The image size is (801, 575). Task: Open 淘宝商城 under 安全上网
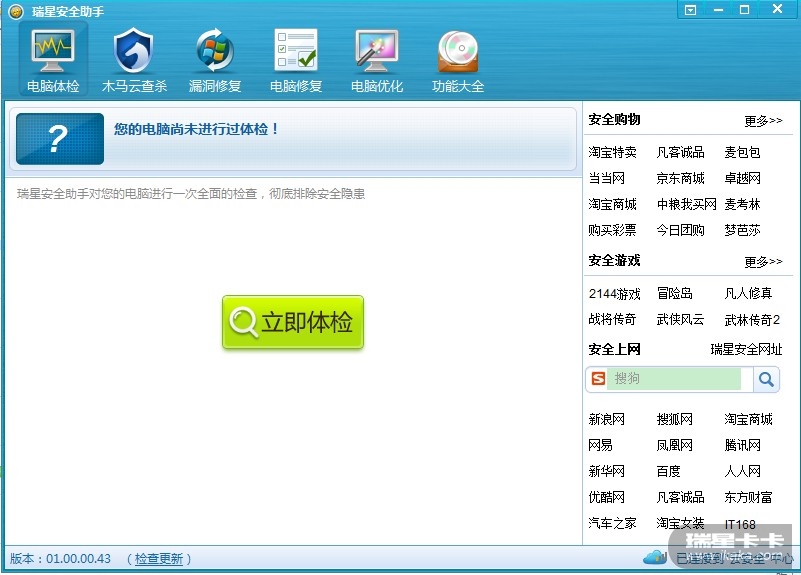click(748, 419)
